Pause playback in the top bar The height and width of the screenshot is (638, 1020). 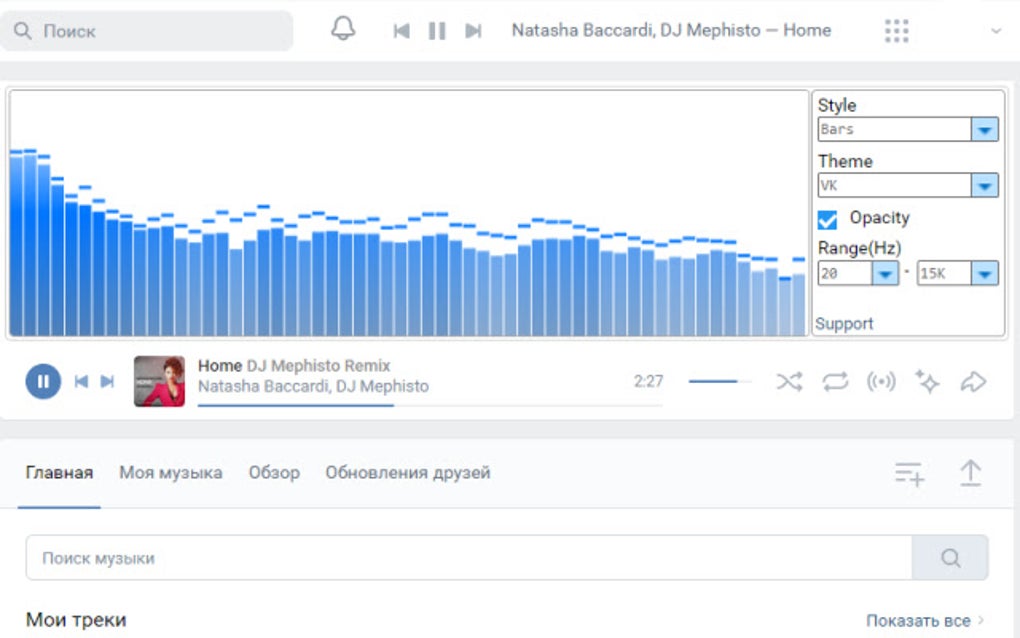pos(436,30)
